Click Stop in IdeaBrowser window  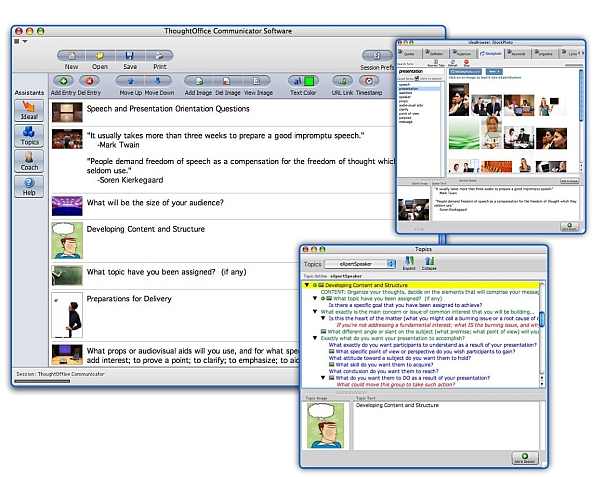[x=466, y=62]
